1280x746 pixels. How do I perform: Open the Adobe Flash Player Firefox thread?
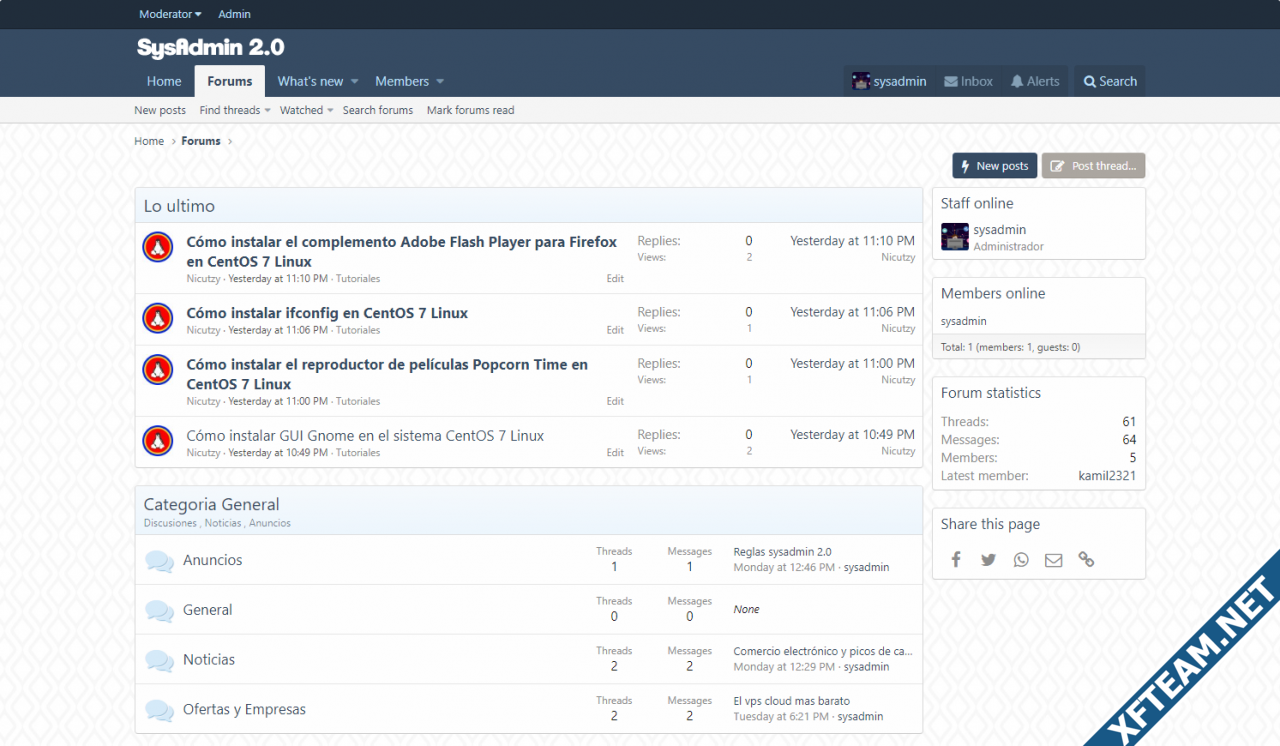tap(402, 252)
